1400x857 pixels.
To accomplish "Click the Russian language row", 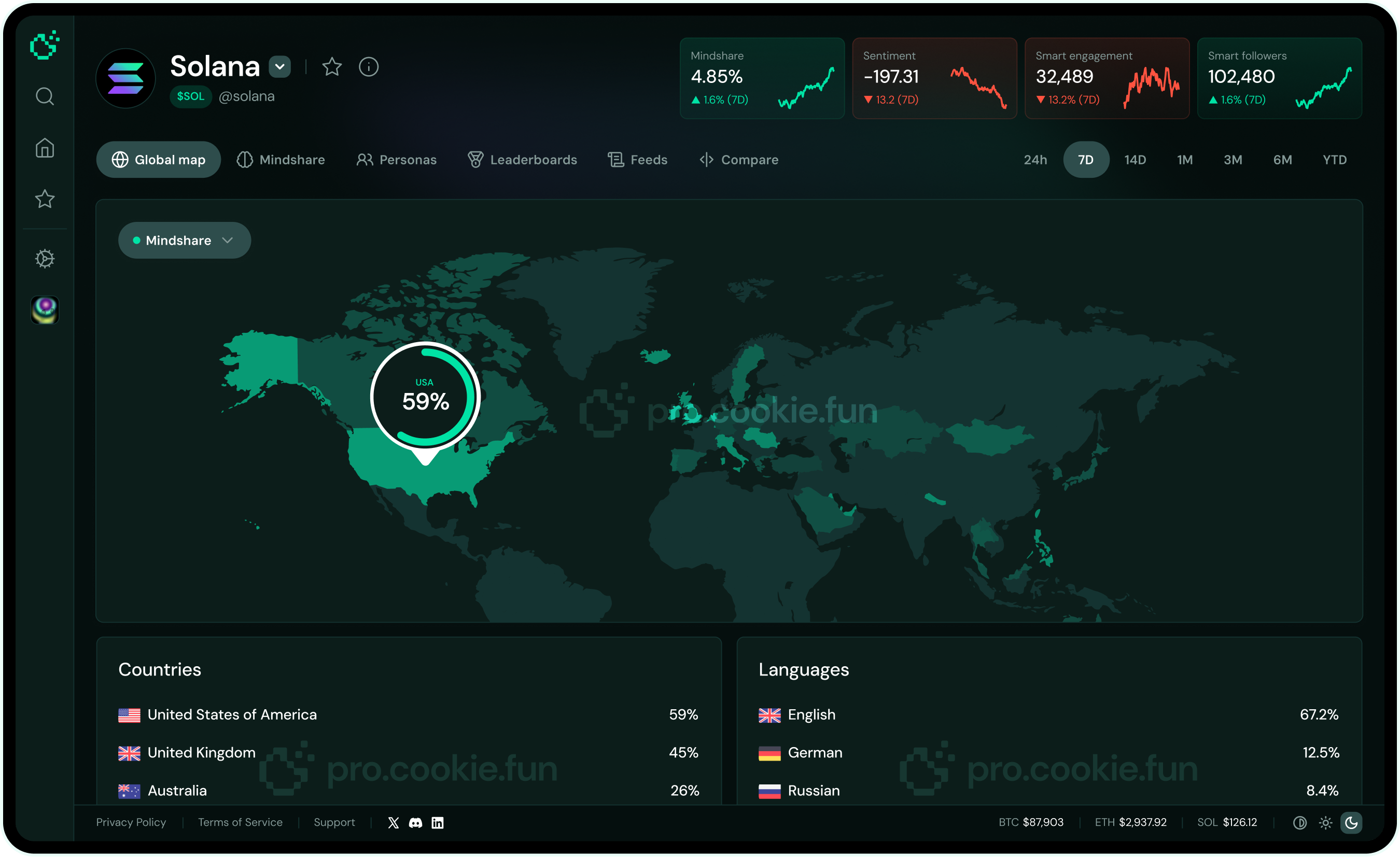I will click(1049, 791).
